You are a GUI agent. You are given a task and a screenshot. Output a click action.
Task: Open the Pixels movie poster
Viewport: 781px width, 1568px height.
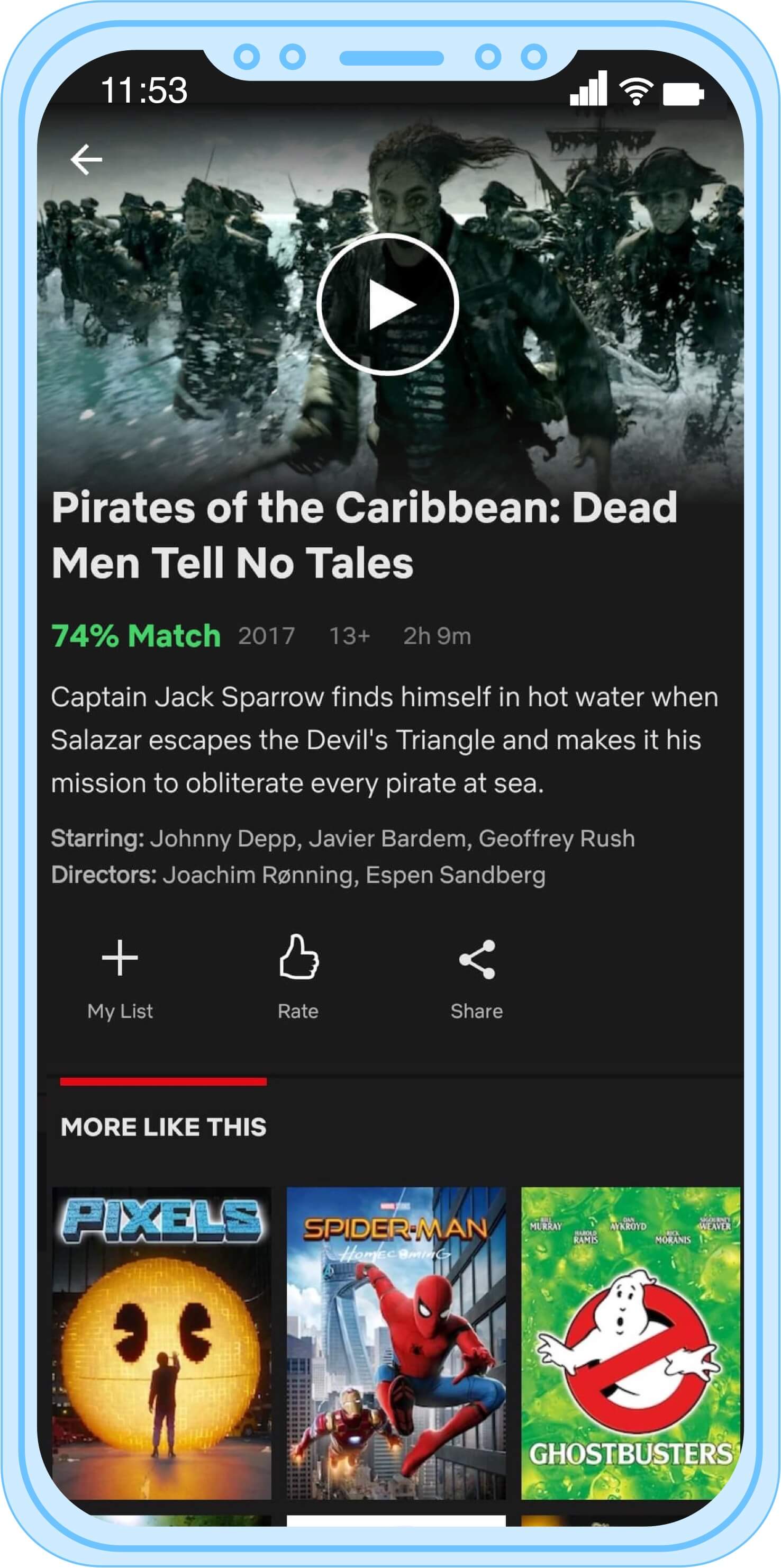coord(162,1344)
